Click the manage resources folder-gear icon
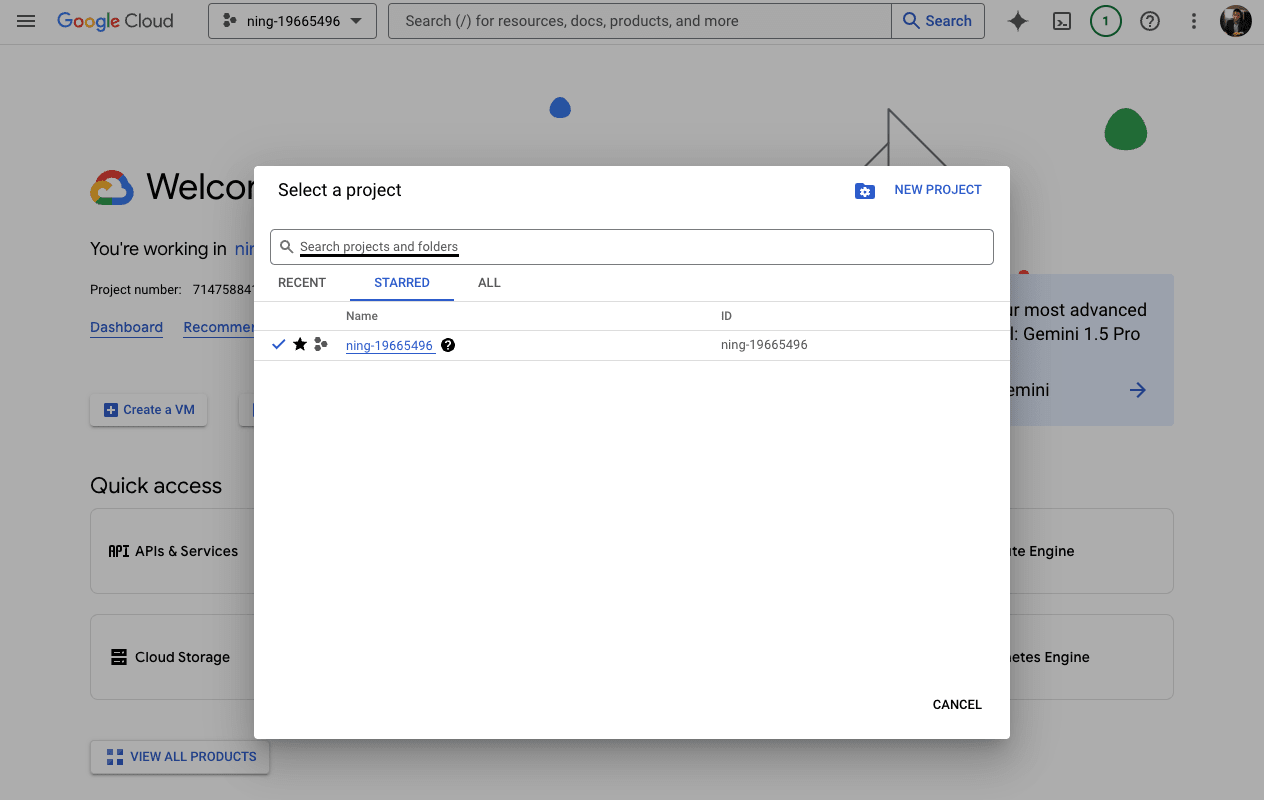This screenshot has height=800, width=1264. click(x=865, y=190)
